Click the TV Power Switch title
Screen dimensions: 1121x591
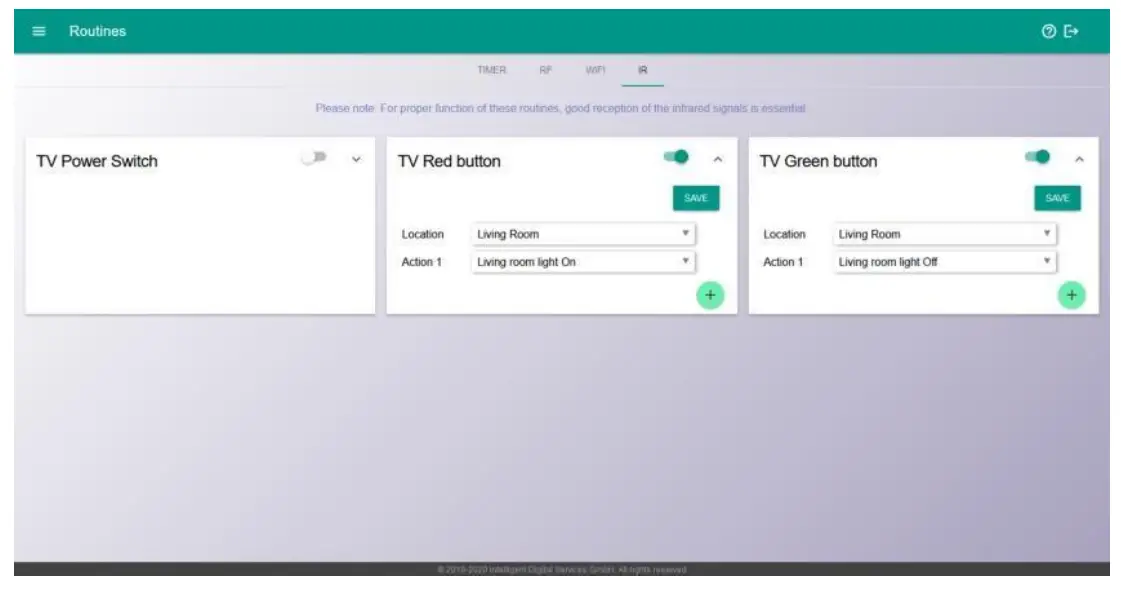[x=97, y=161]
